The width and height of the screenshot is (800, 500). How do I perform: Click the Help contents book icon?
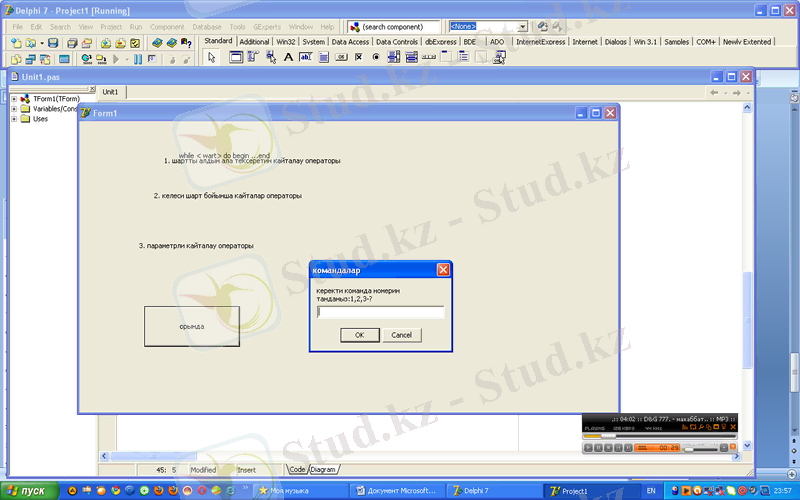point(157,43)
